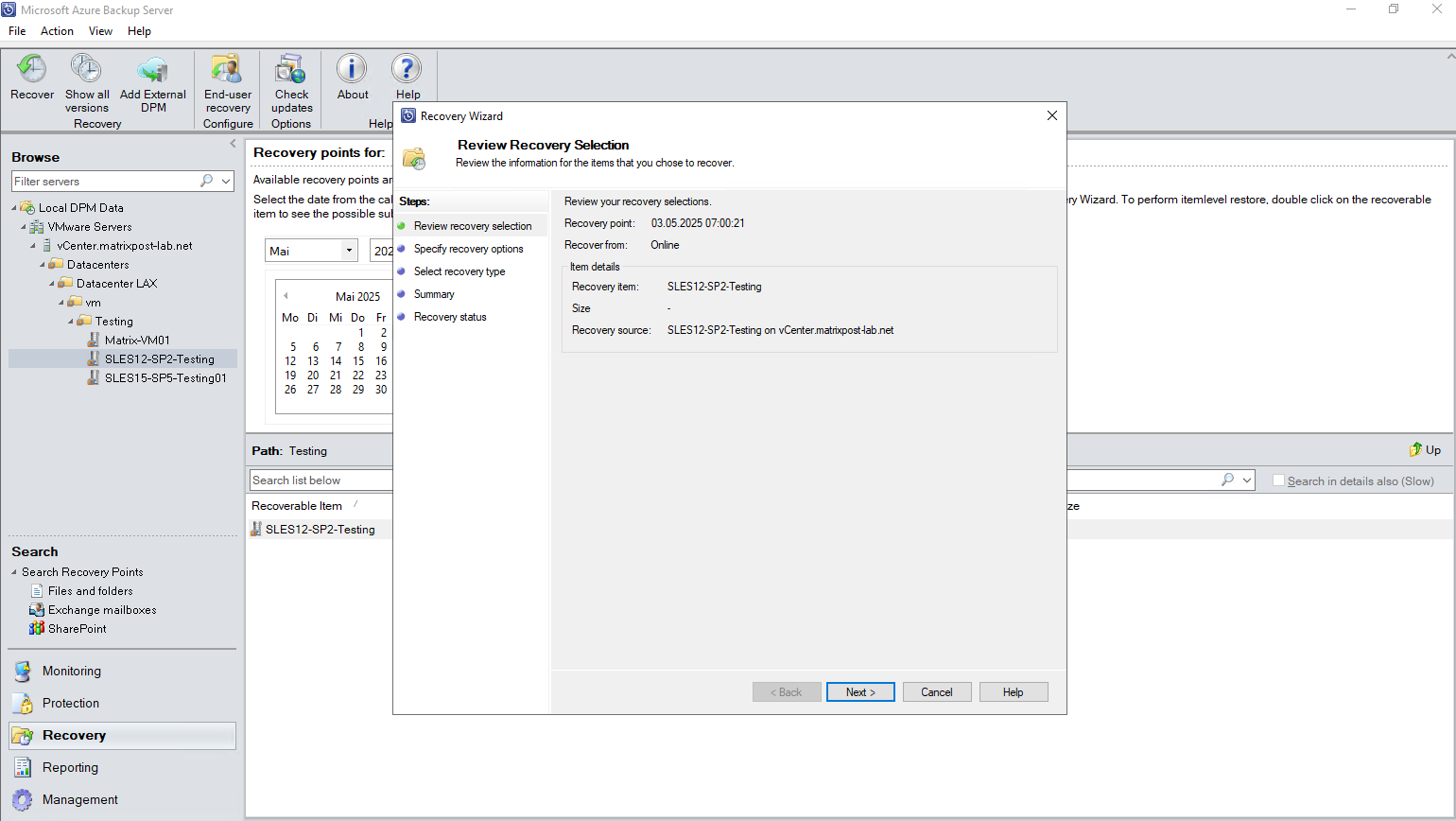The width and height of the screenshot is (1456, 821).
Task: Click the Help toolbar icon
Action: 407,70
